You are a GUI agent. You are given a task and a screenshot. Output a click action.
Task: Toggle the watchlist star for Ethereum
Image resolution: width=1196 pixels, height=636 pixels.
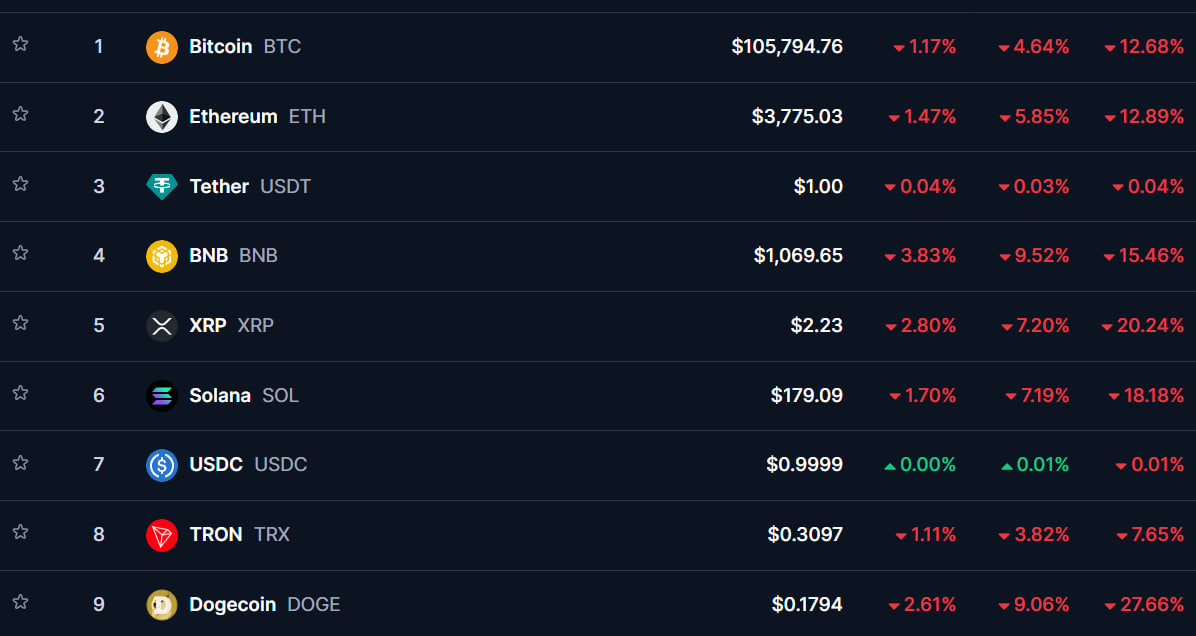click(20, 114)
